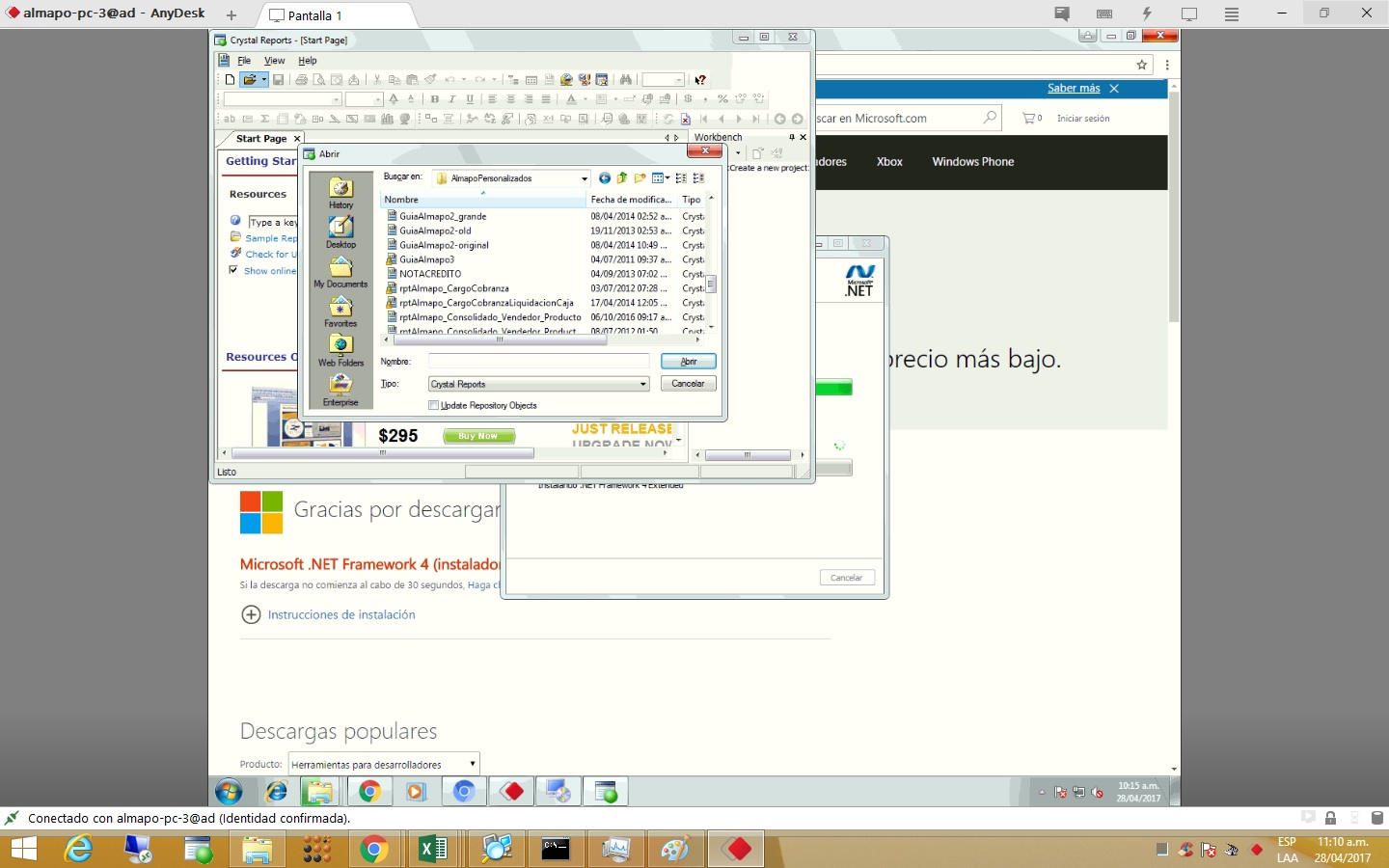Go up one folder level in Abrir dialog
Screen dimensions: 1389x868
[x=622, y=178]
